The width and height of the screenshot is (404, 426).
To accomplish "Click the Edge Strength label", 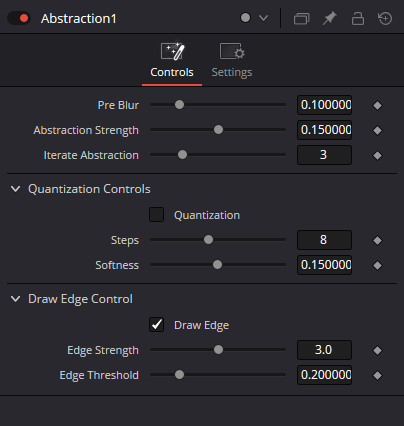I will [103, 351].
